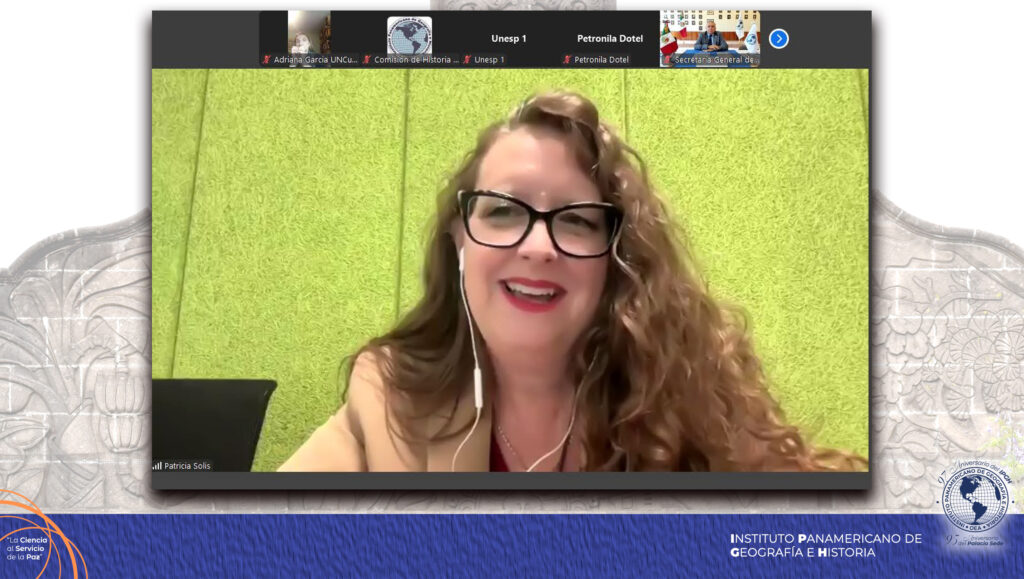The image size is (1024, 579).
Task: Click signal strength bars beside Patricia Solis
Action: (x=157, y=465)
